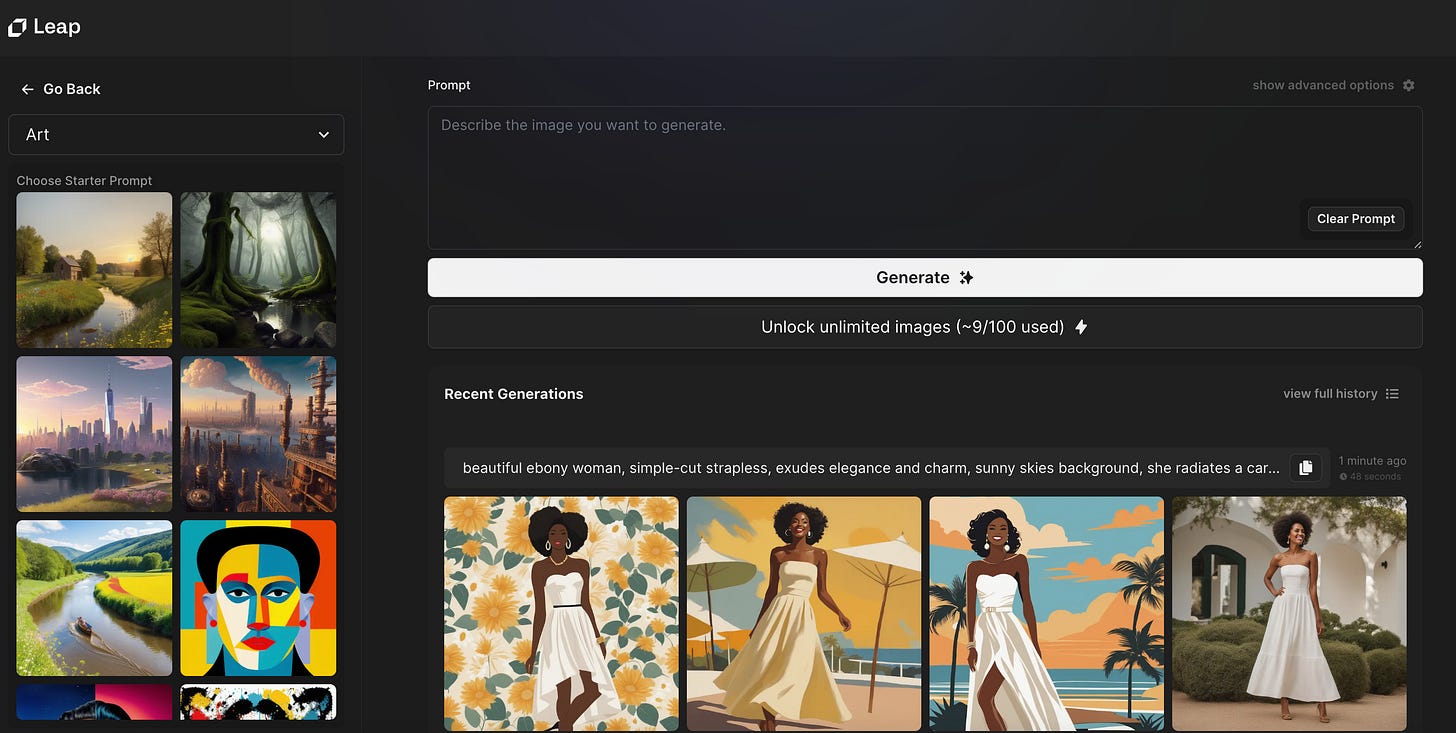1456x733 pixels.
Task: Select the paint splatter abstract starter prompt
Action: [258, 702]
